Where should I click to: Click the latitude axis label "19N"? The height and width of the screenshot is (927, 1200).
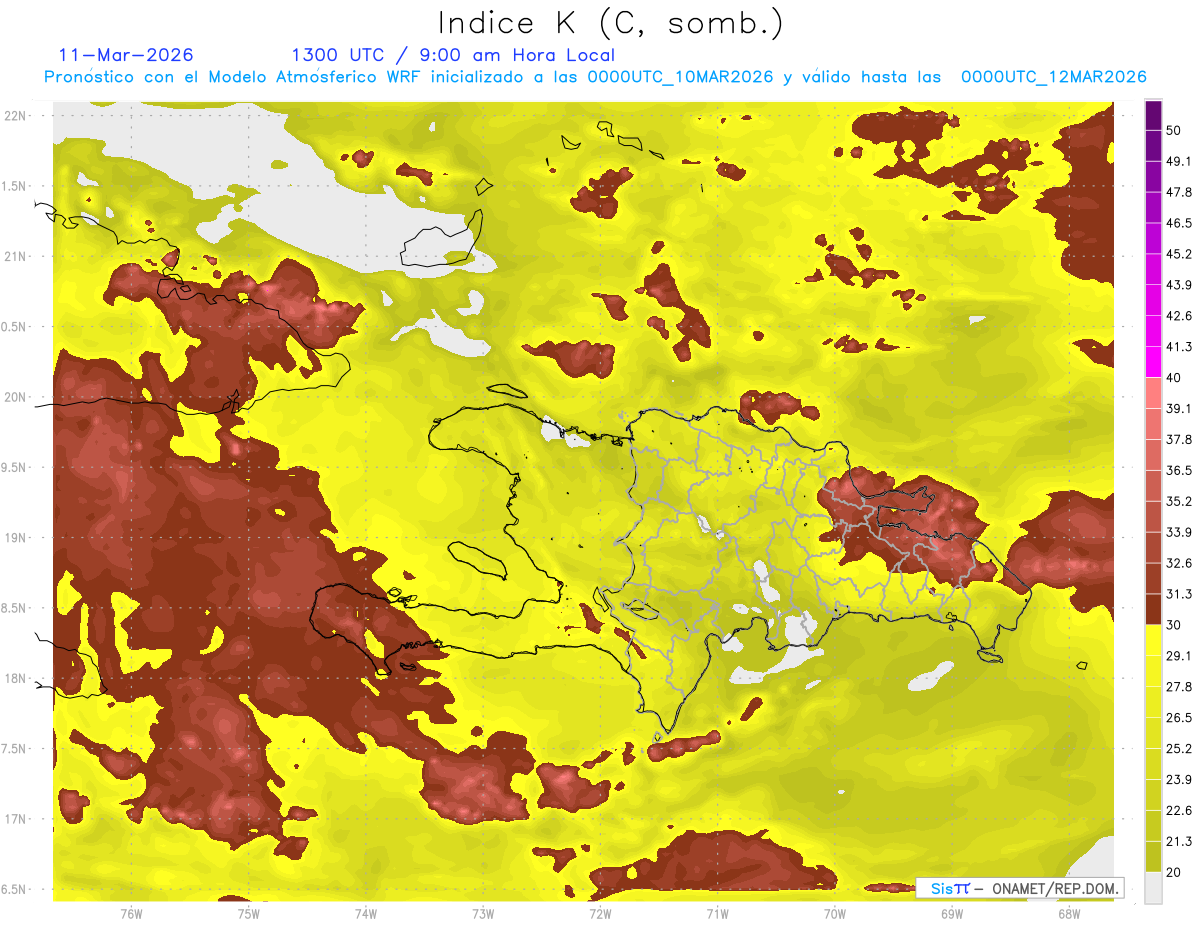coord(15,538)
